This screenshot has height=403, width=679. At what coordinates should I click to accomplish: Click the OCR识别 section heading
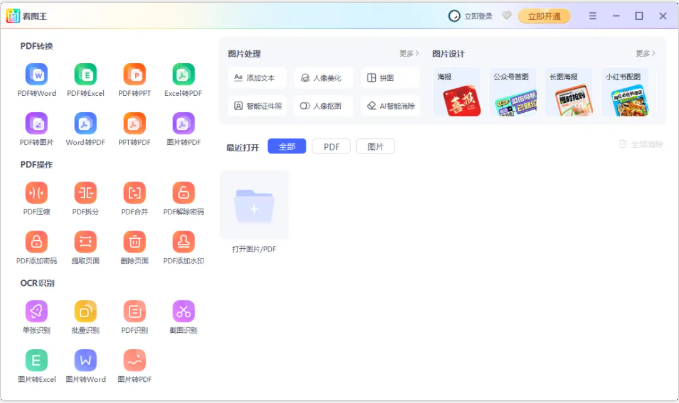37,283
